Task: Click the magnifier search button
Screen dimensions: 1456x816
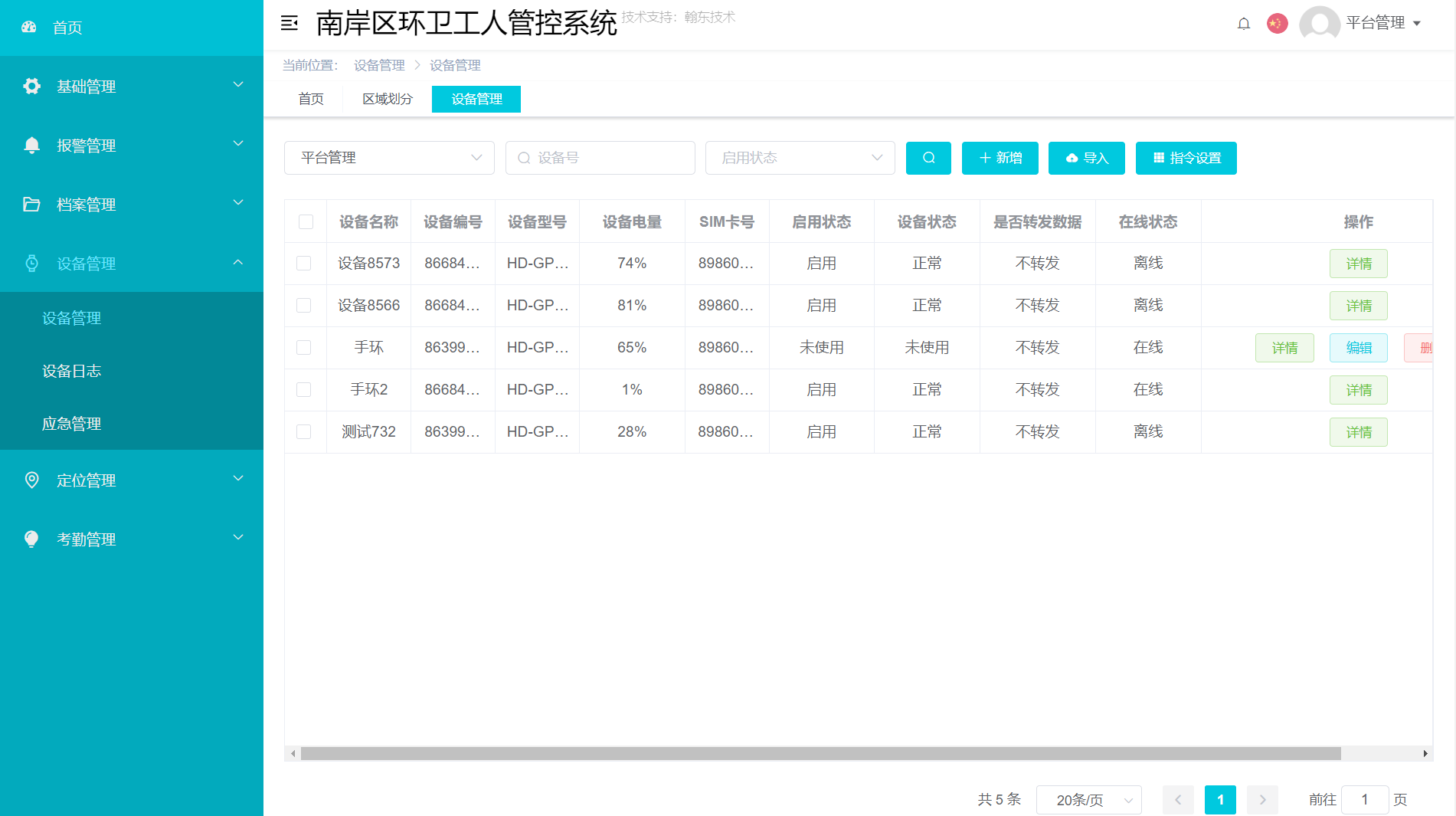Action: point(928,158)
